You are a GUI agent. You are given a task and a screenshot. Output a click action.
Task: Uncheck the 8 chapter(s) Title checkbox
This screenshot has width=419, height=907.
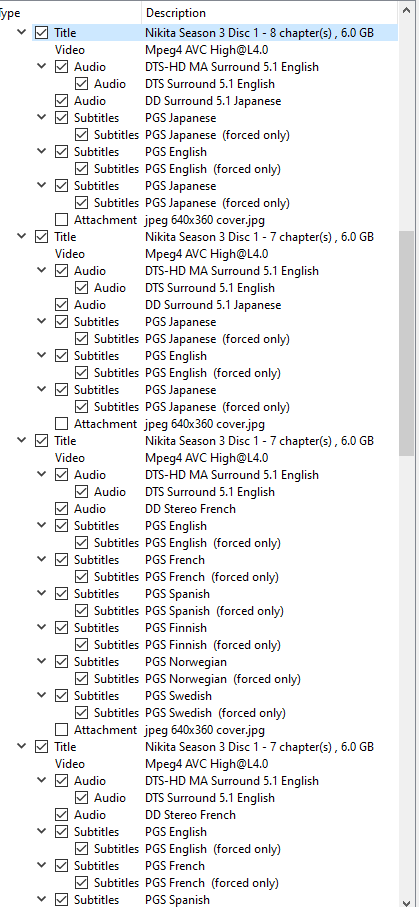(41, 33)
